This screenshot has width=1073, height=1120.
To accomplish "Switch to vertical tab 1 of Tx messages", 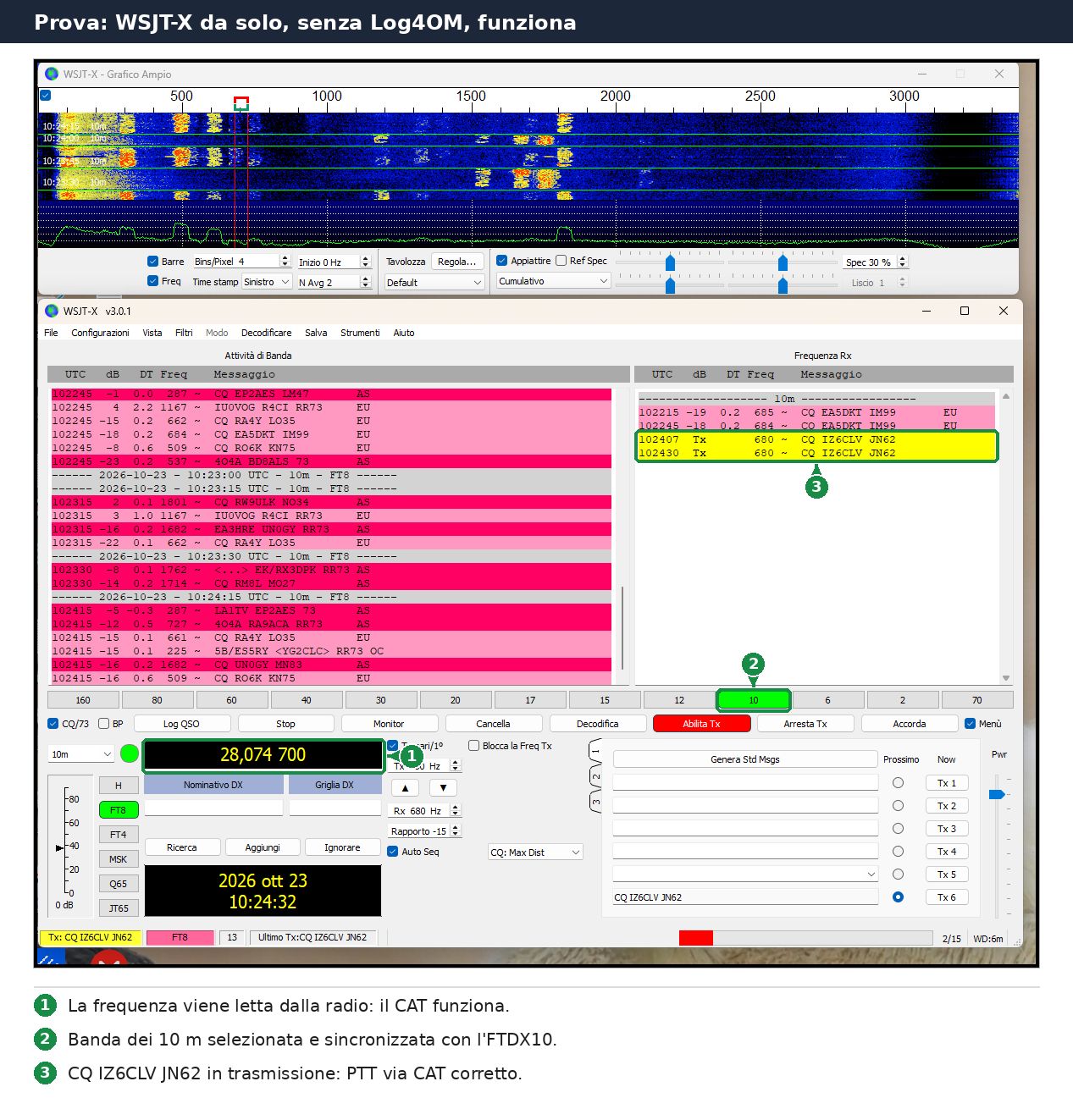I will tap(595, 751).
